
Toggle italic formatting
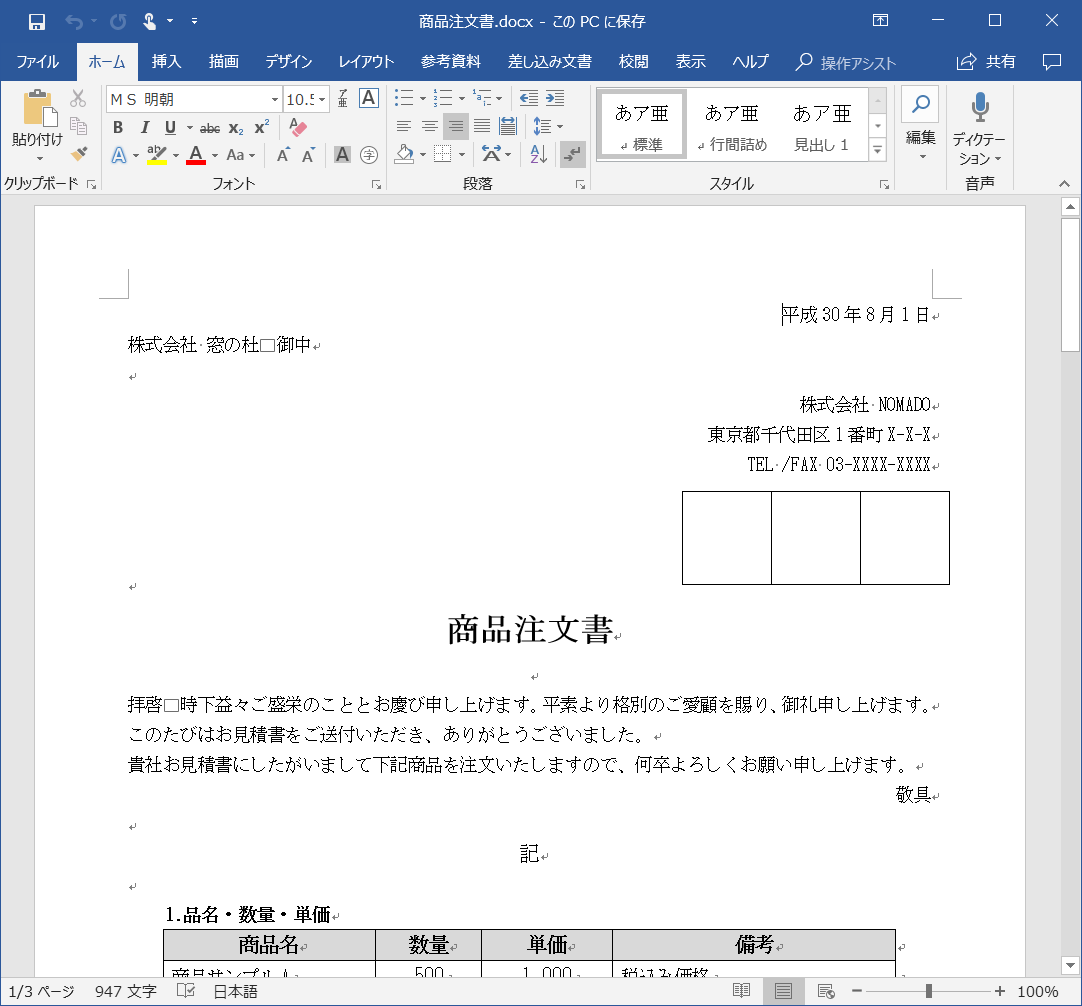point(142,127)
